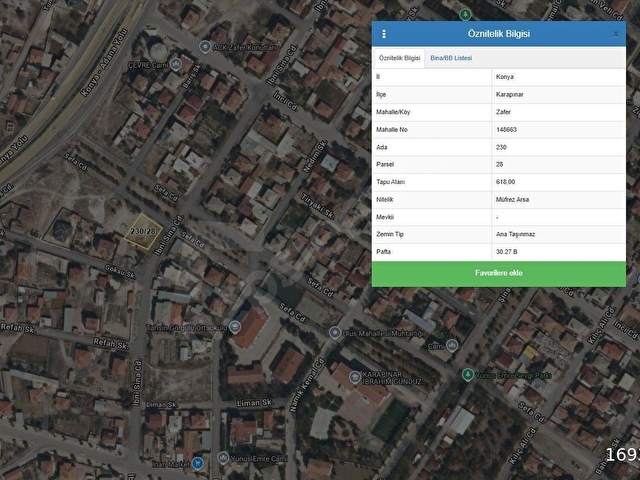Click the Pafta value 30.27.B
The height and width of the screenshot is (480, 640).
pos(507,252)
